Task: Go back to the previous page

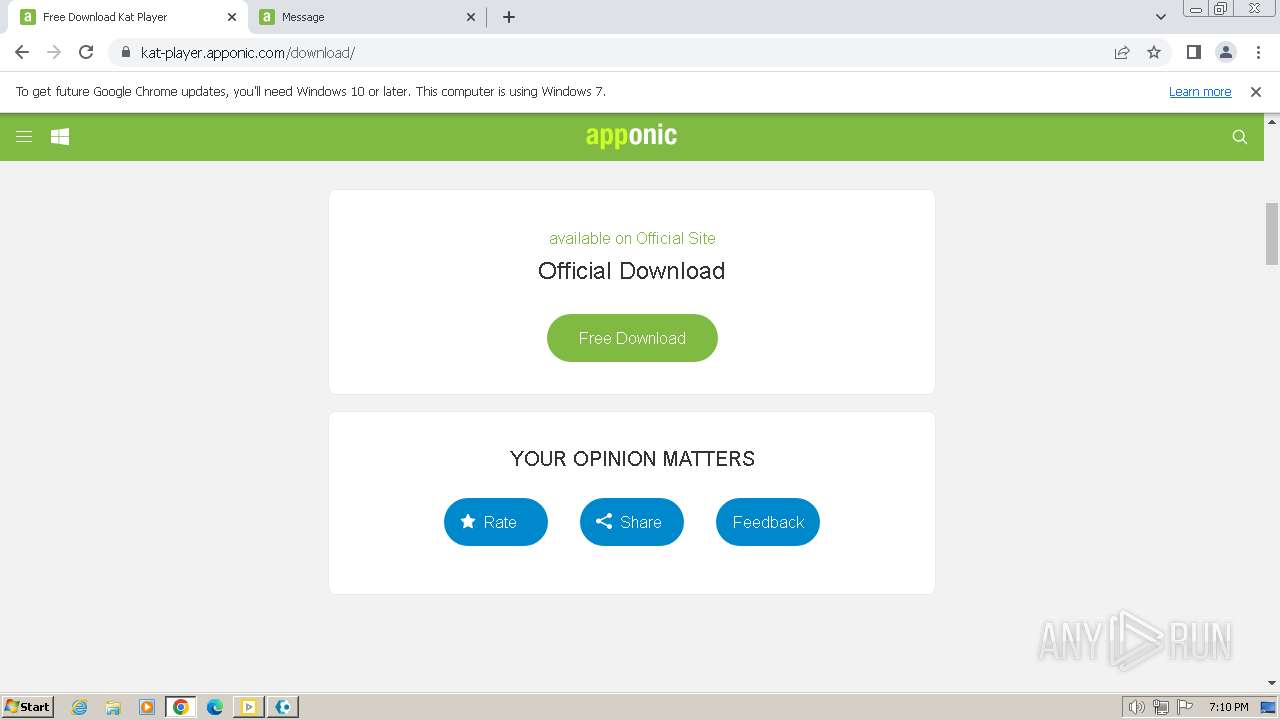Action: [22, 52]
